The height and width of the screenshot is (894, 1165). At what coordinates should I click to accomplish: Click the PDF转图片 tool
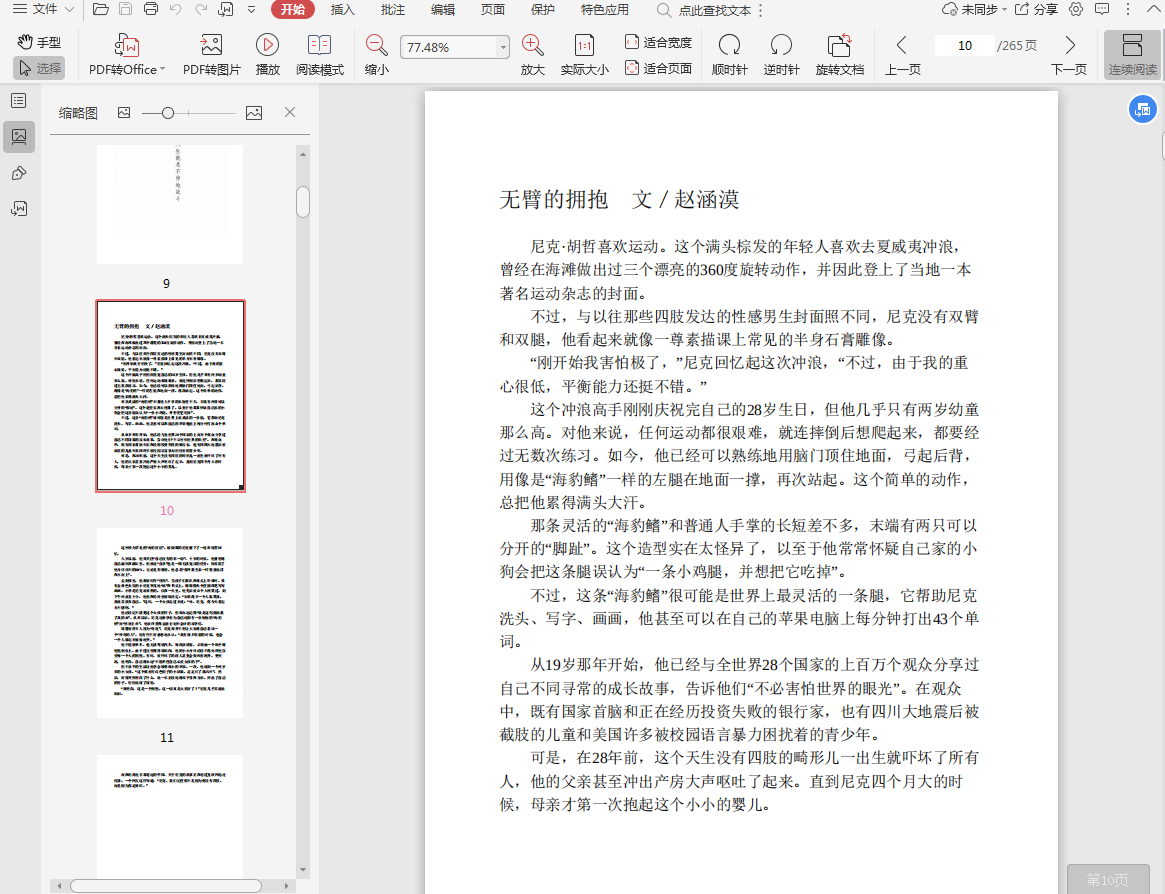click(212, 55)
